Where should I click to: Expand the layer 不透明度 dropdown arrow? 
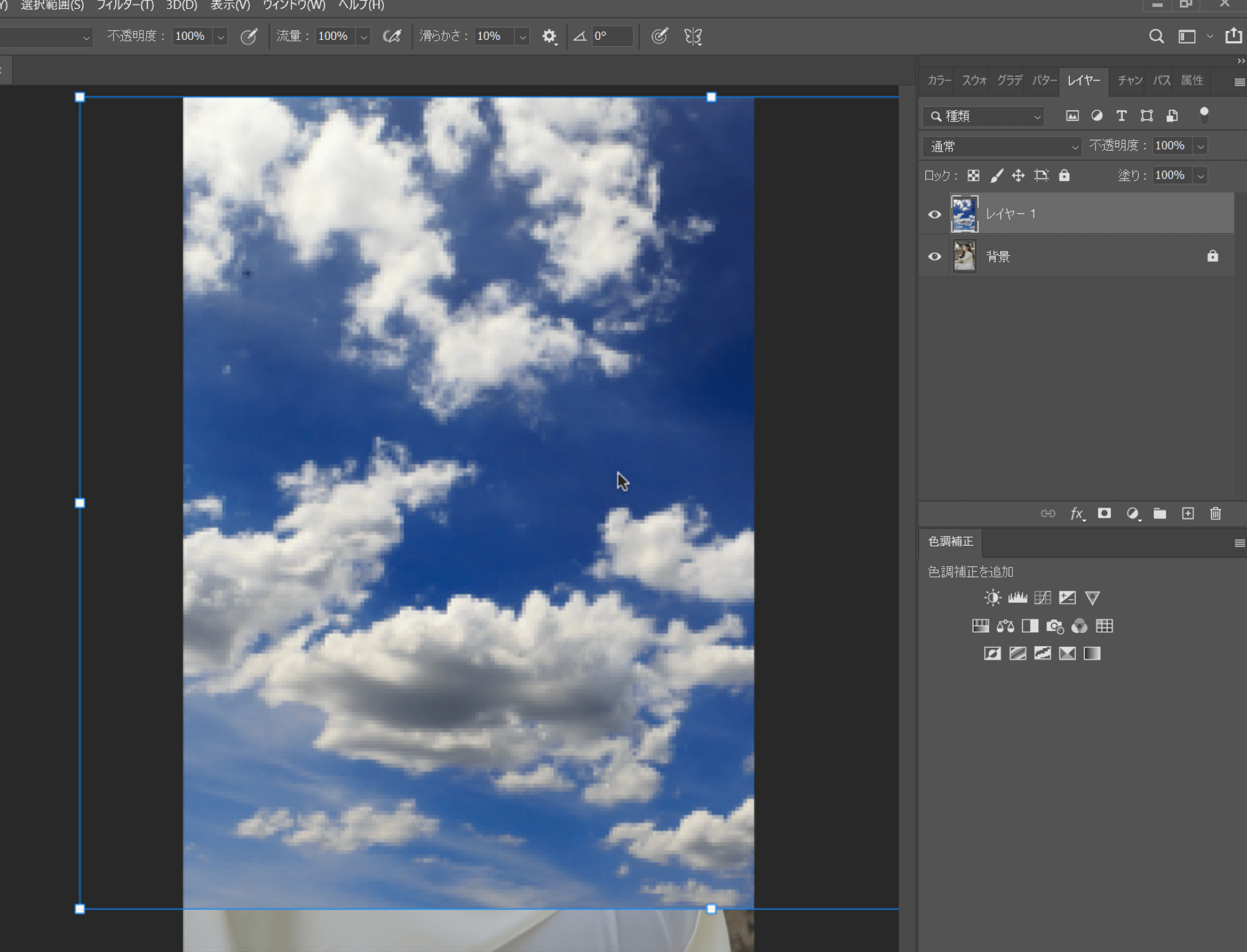1200,146
